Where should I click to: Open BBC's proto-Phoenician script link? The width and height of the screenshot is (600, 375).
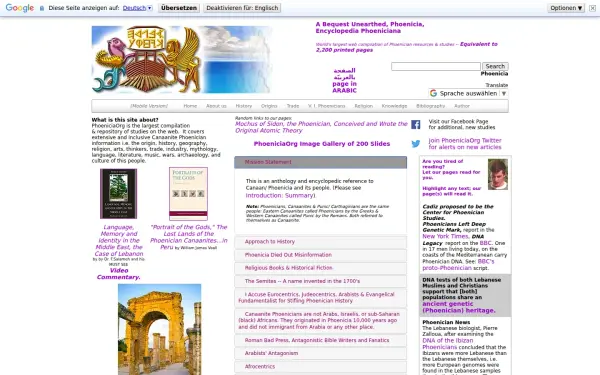tap(458, 265)
